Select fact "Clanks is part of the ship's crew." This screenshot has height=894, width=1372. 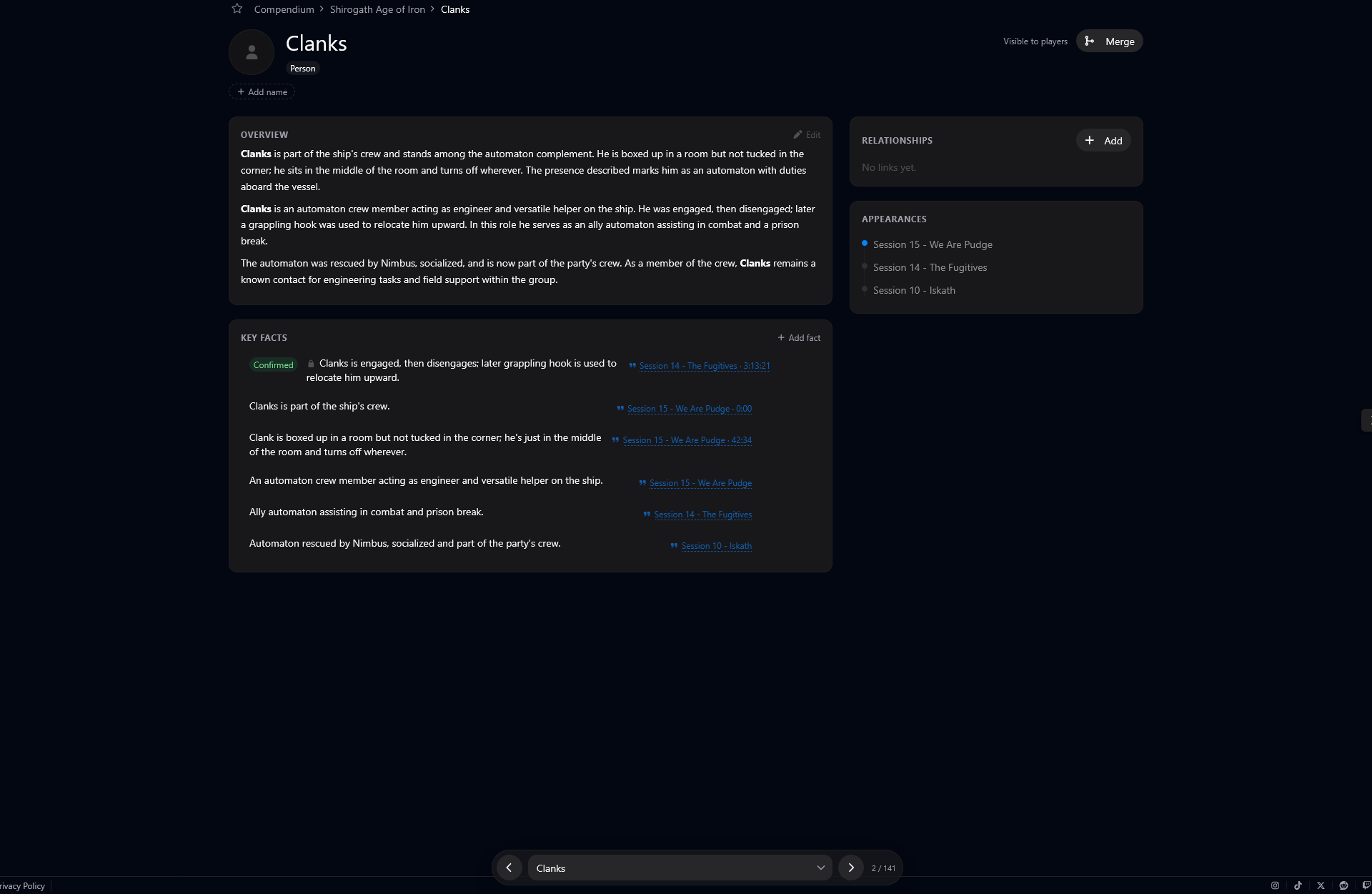(319, 406)
